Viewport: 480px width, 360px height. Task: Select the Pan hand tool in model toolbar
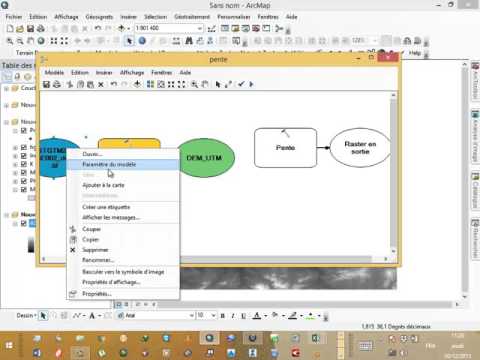205,84
